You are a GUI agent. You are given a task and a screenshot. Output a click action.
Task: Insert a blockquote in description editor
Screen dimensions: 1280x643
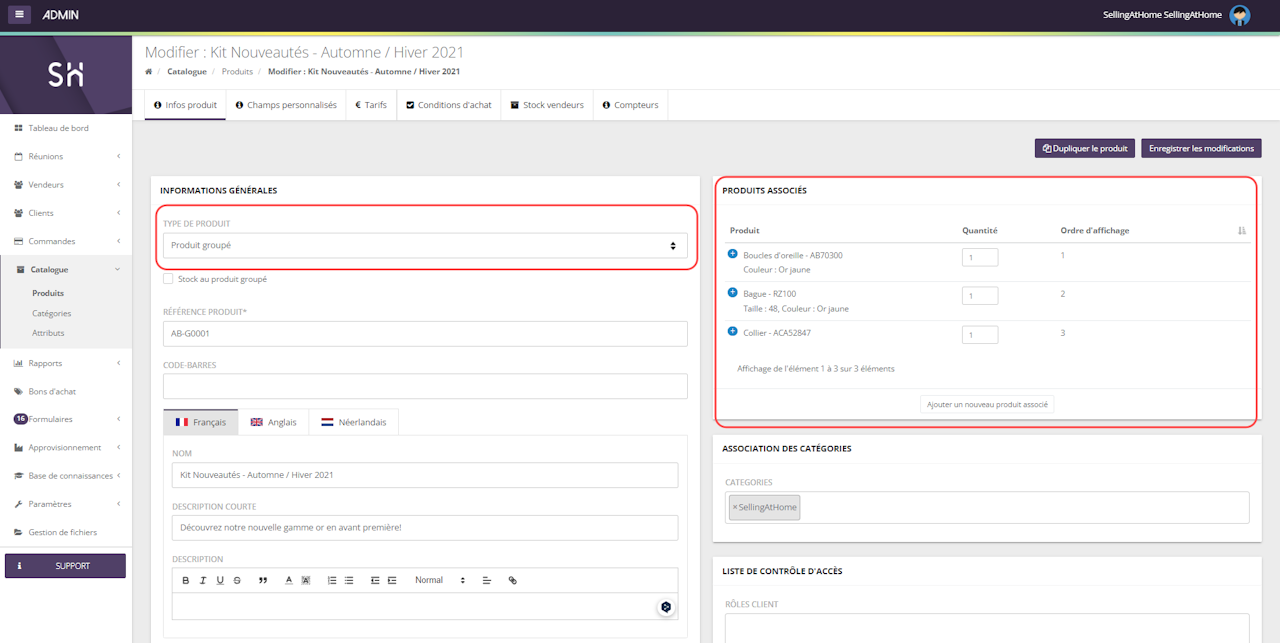click(x=263, y=581)
